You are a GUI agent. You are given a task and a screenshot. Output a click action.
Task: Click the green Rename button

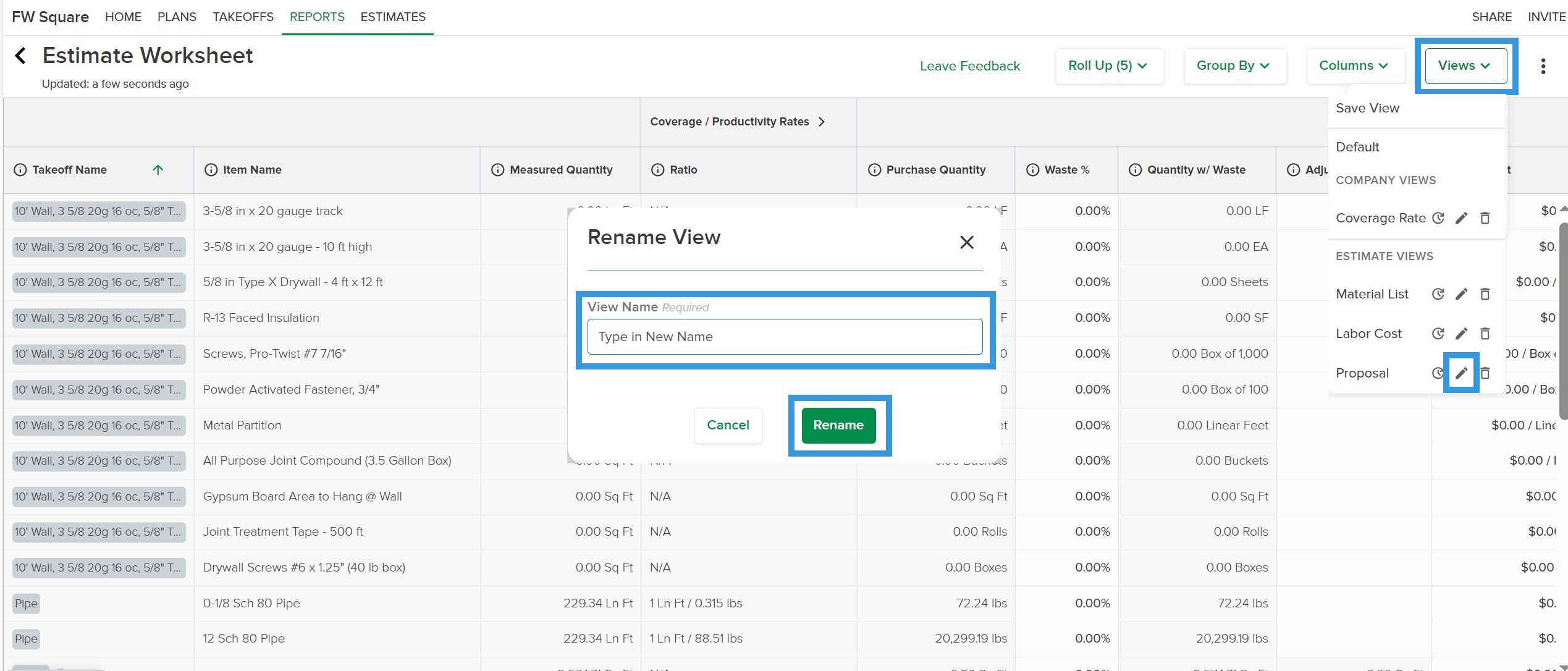point(838,425)
